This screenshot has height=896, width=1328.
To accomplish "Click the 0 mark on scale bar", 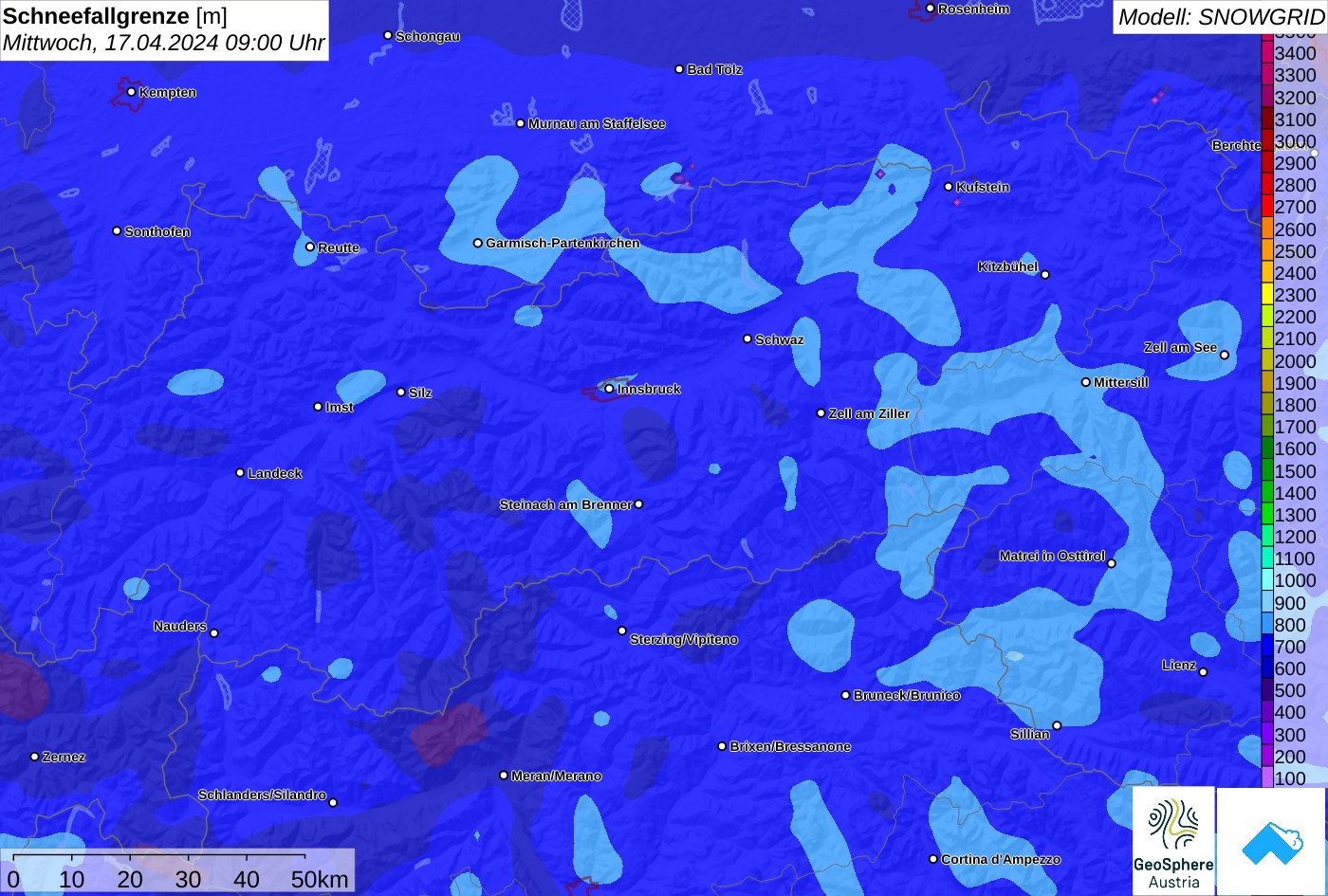I will 13,879.
